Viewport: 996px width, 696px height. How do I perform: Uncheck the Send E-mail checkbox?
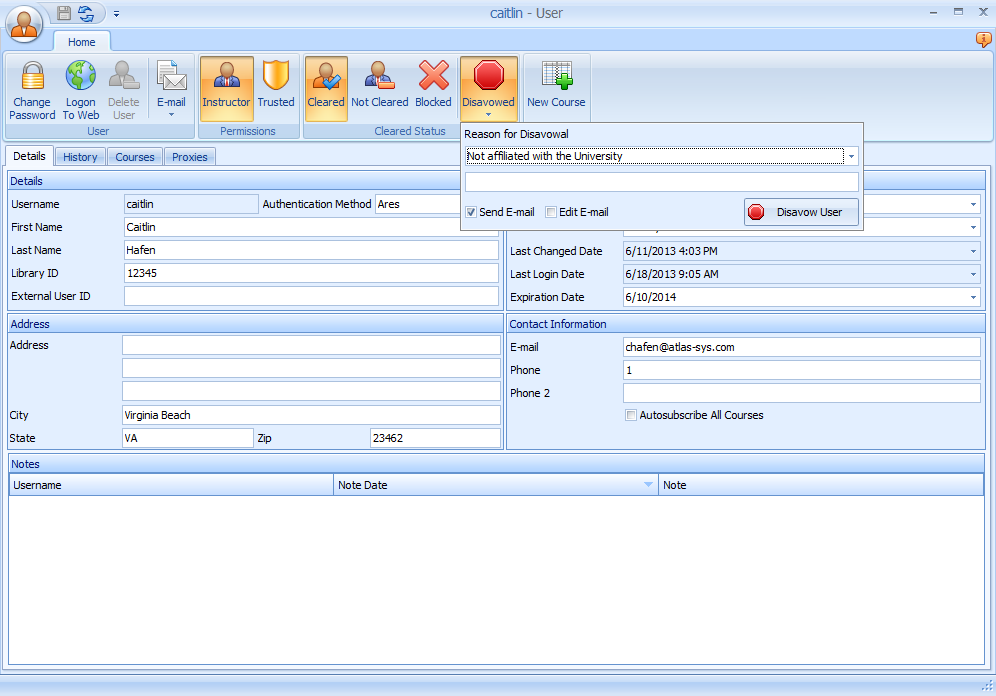coord(470,211)
